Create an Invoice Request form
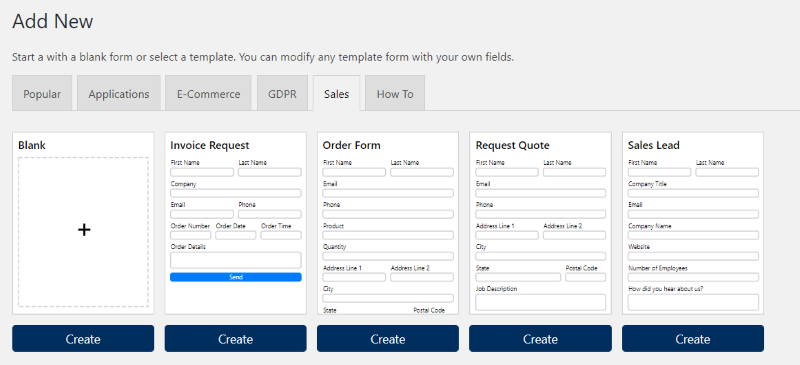800x365 pixels. [236, 339]
